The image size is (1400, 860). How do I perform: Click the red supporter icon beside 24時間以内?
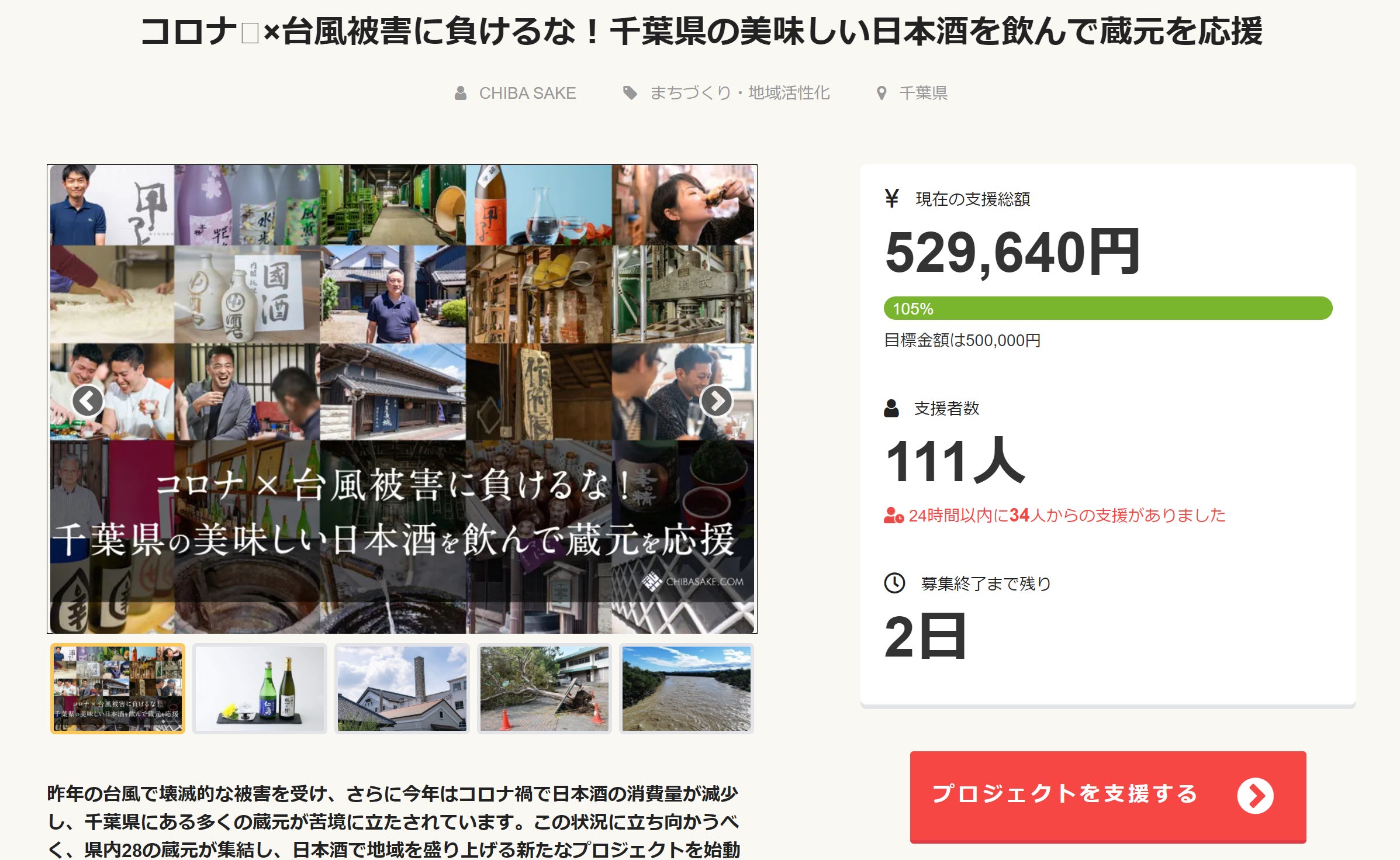pos(893,516)
